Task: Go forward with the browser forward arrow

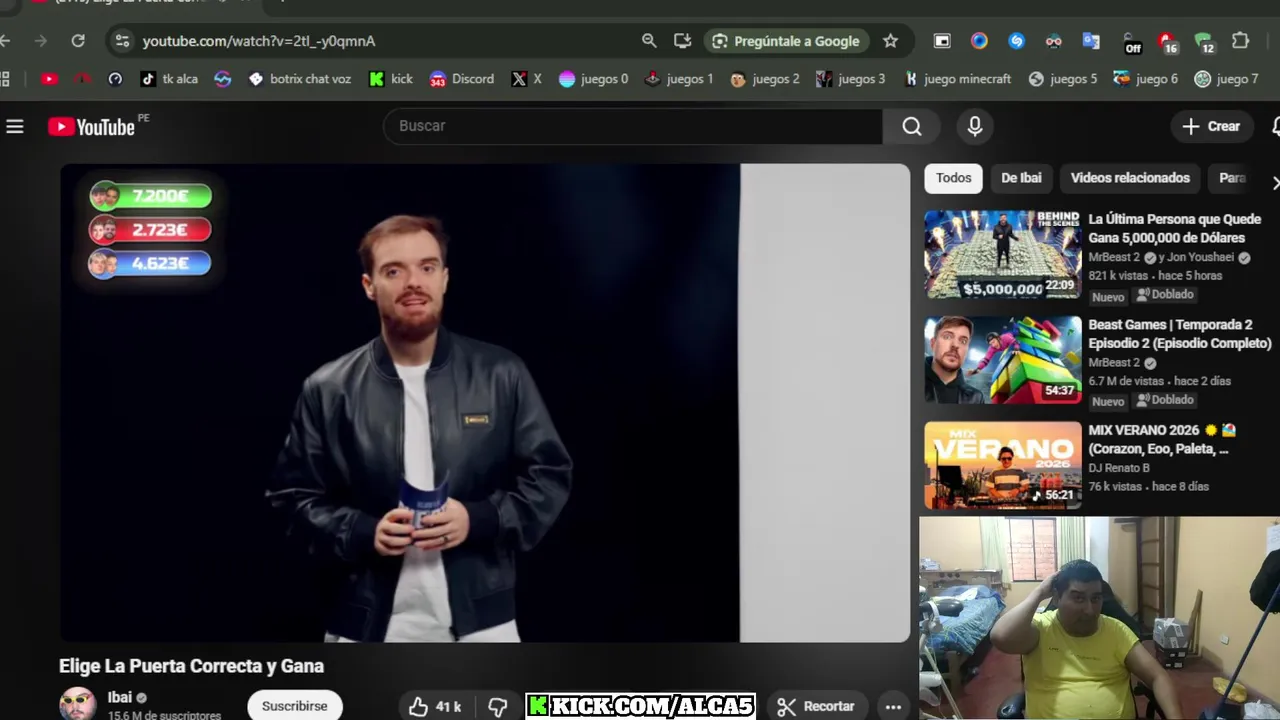Action: pos(40,41)
